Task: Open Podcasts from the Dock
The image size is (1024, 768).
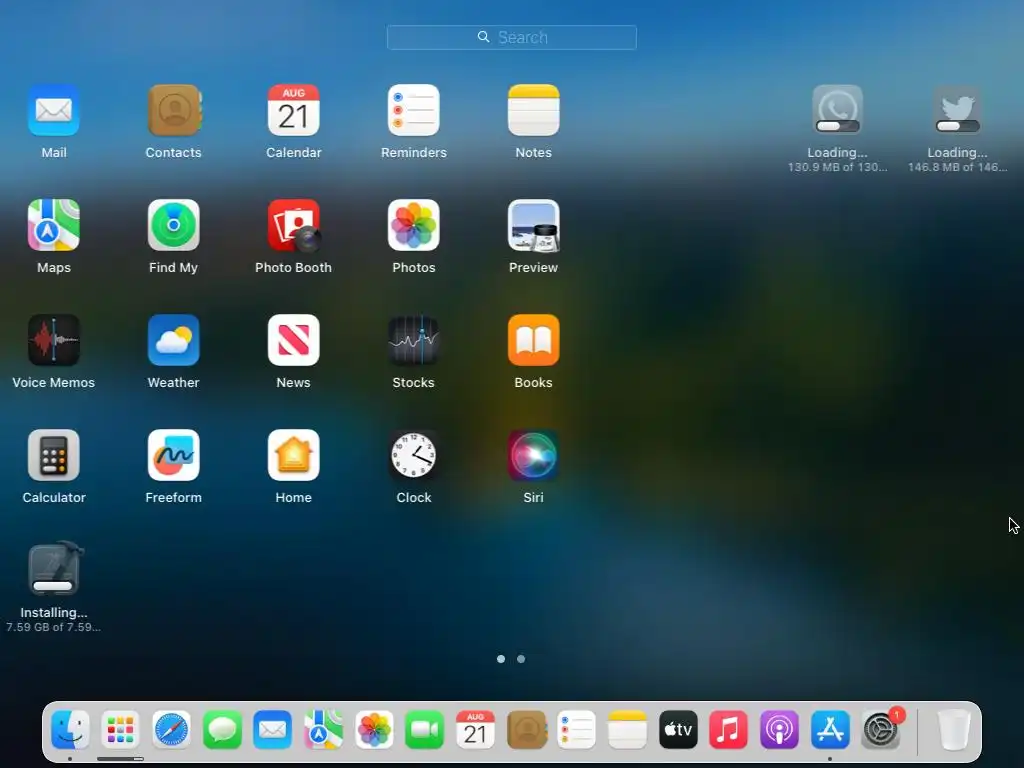Action: coord(780,729)
